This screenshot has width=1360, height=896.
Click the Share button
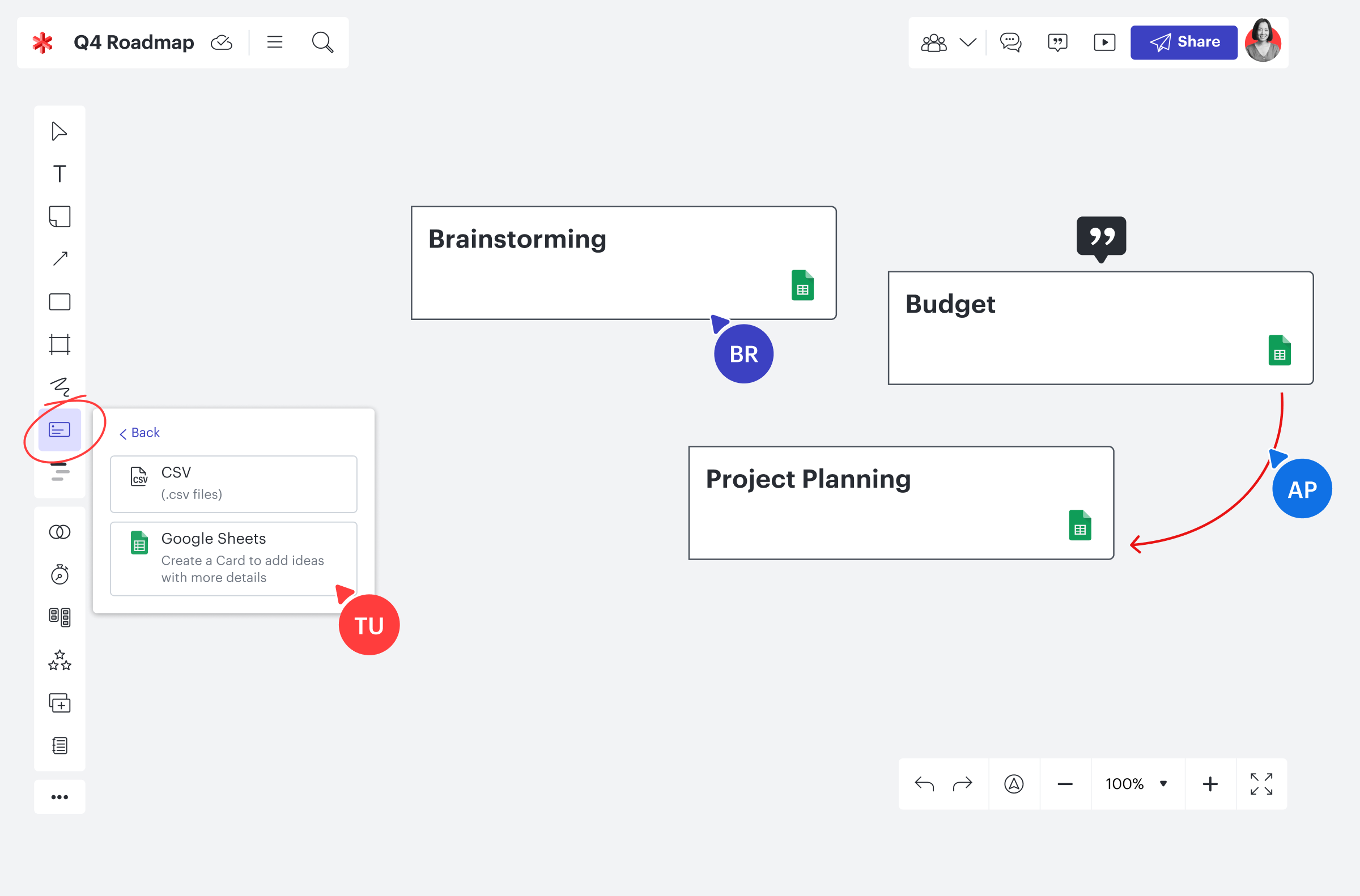(1183, 42)
